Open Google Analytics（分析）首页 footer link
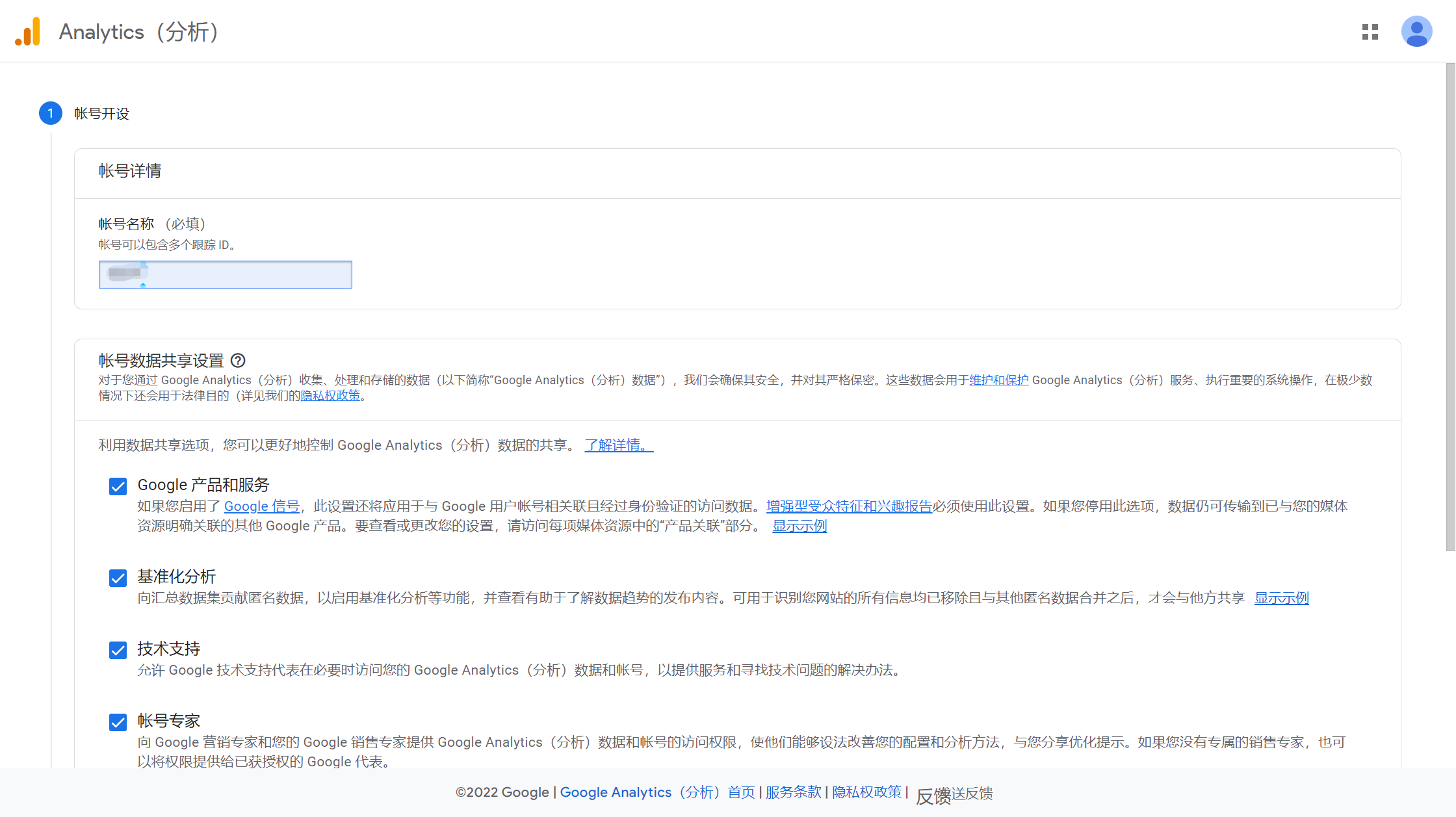The image size is (1456, 817). coord(657,792)
